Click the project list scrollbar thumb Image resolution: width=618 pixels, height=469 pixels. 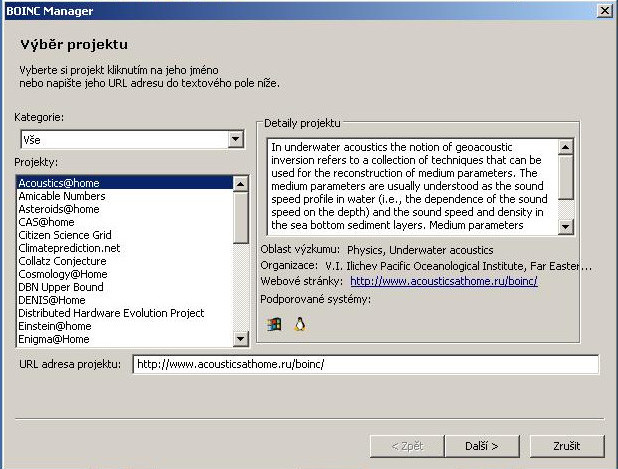[x=240, y=217]
